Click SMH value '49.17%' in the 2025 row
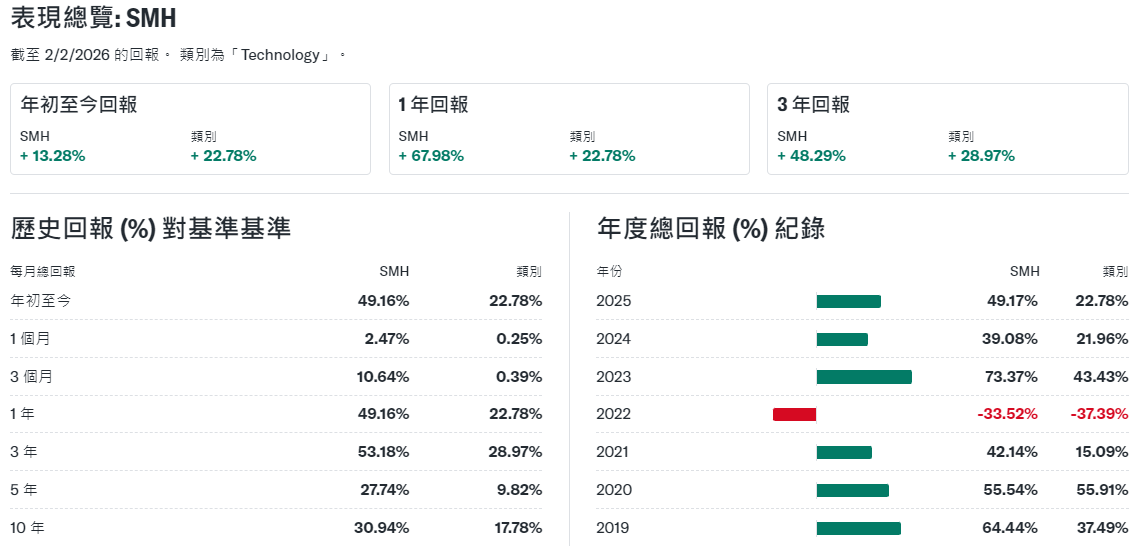 (x=1012, y=301)
